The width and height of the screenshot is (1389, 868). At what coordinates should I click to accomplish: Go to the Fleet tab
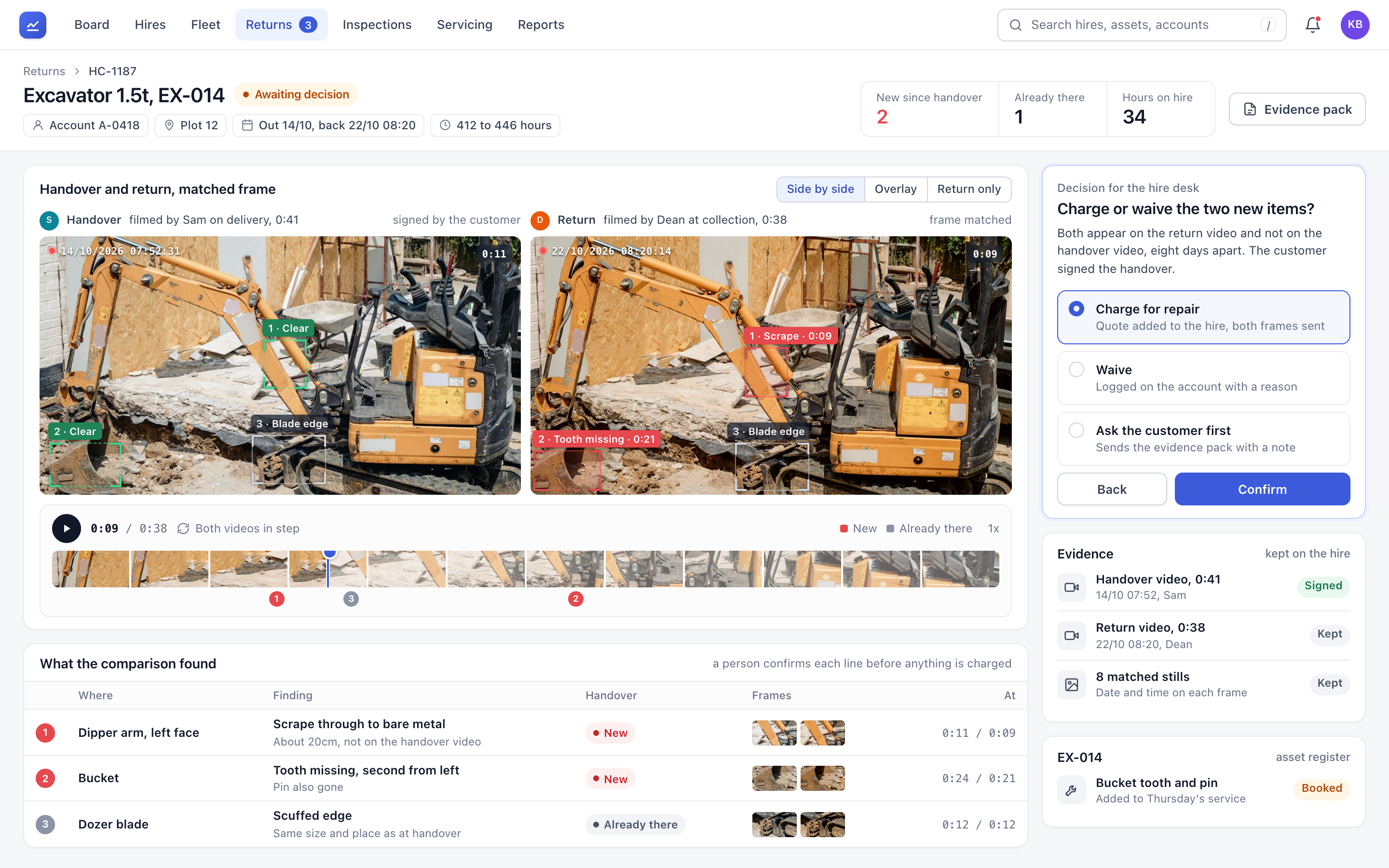pyautogui.click(x=205, y=25)
